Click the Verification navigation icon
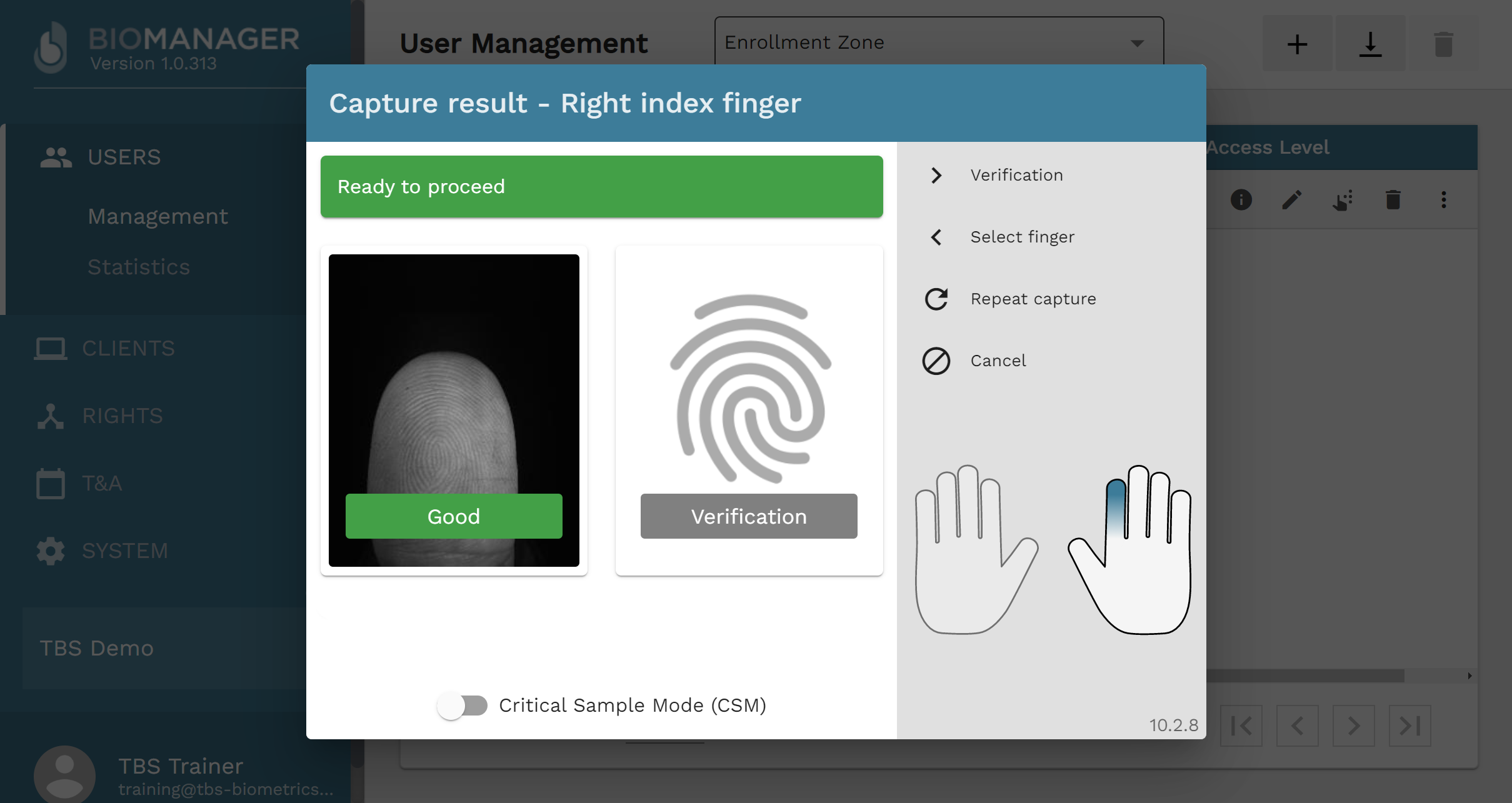1512x803 pixels. [937, 175]
